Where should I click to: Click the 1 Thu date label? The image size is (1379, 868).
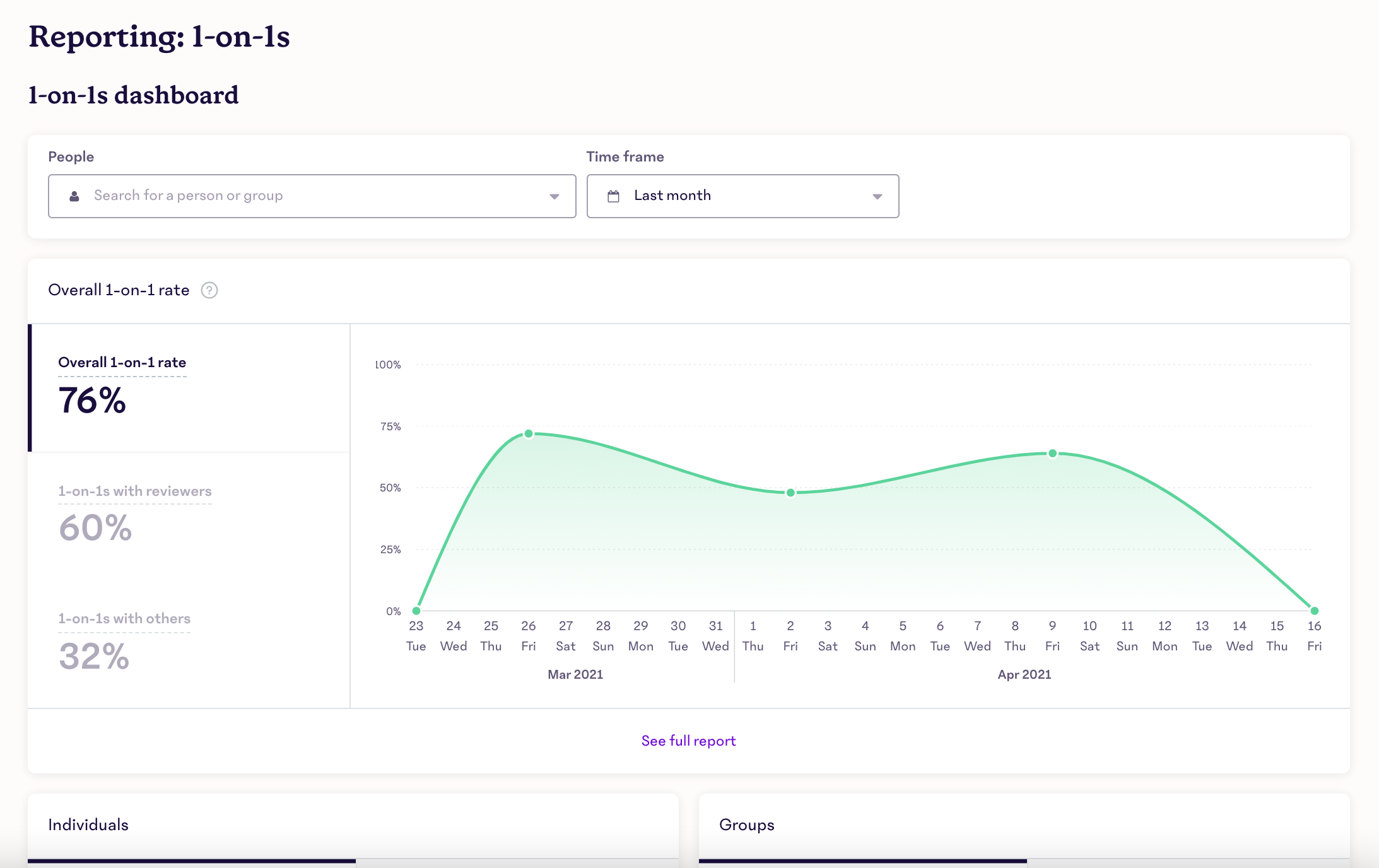coord(753,636)
